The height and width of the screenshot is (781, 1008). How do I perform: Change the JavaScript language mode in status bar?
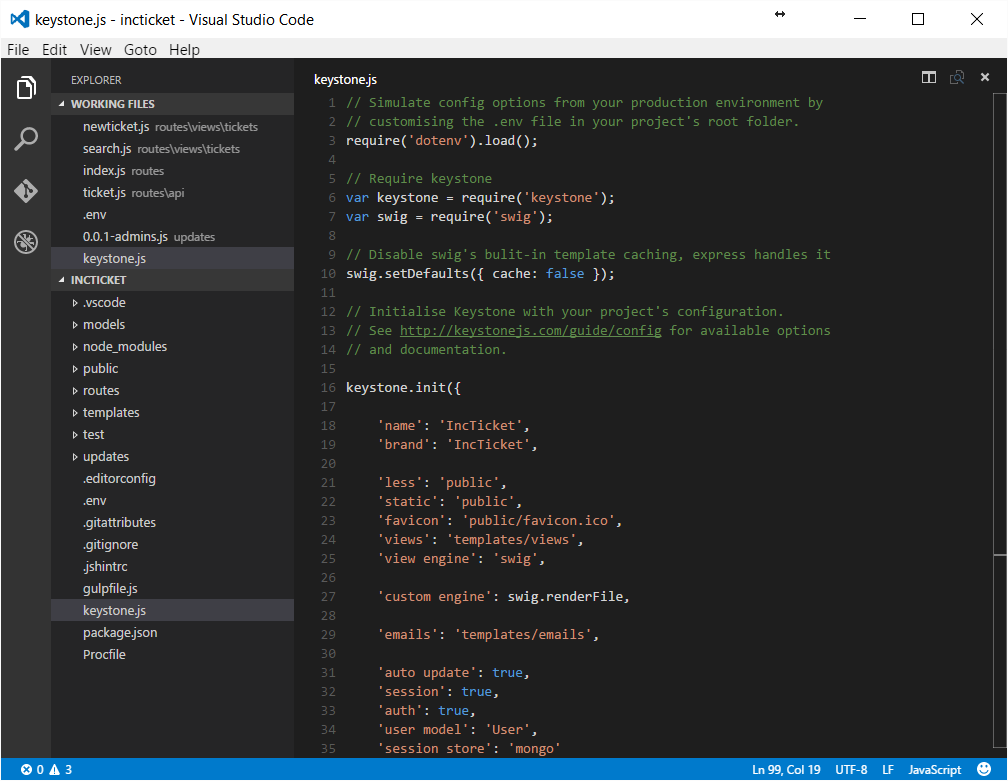click(x=934, y=769)
